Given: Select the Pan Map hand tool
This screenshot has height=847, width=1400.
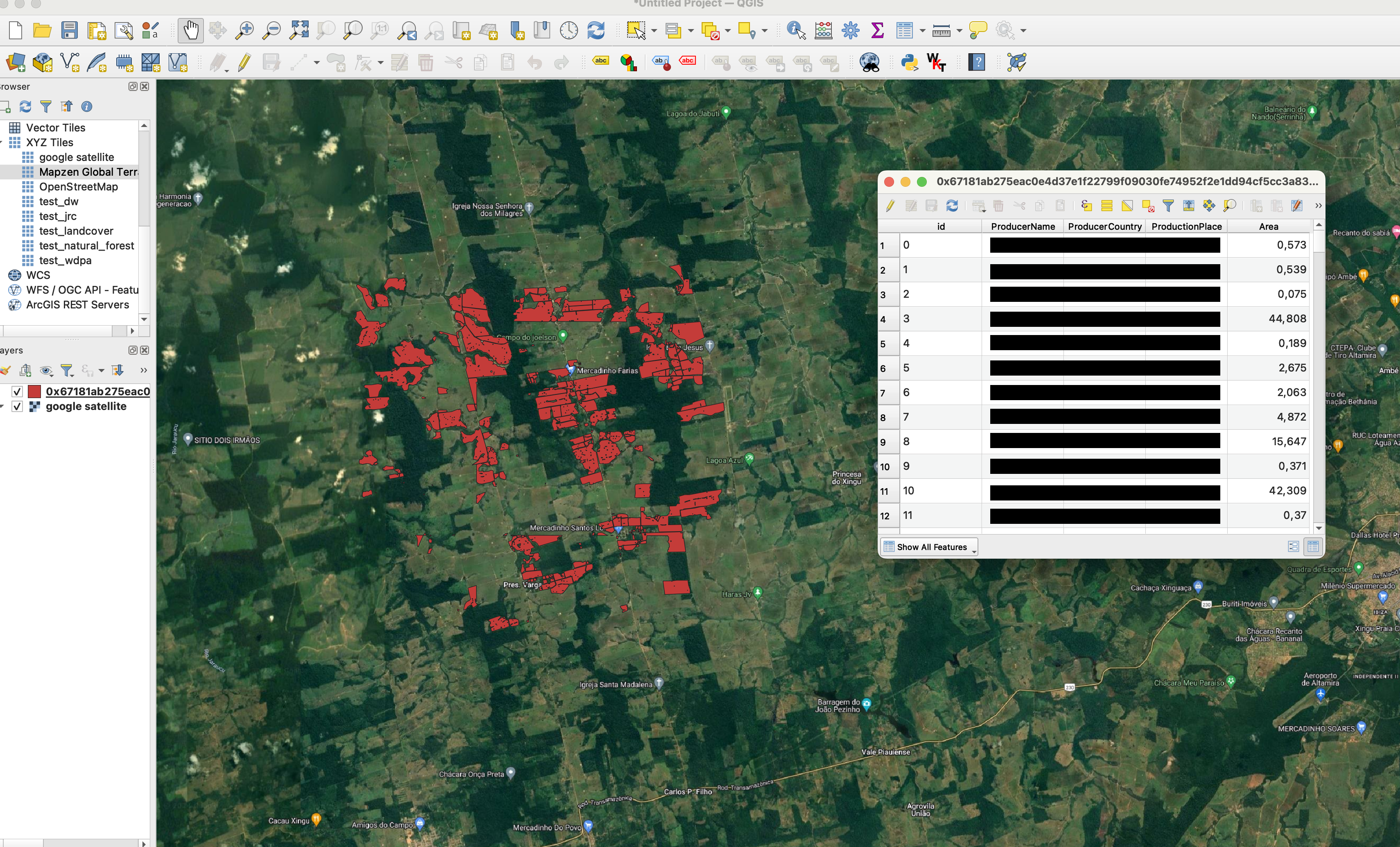Looking at the screenshot, I should click(190, 30).
